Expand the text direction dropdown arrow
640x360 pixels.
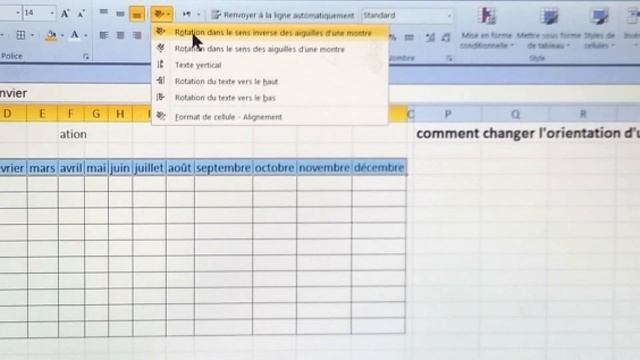pos(198,15)
